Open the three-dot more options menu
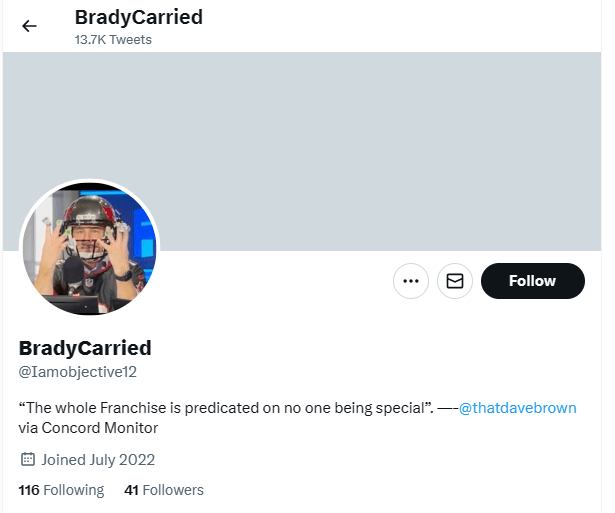Viewport: 615px width, 513px height. coord(411,282)
